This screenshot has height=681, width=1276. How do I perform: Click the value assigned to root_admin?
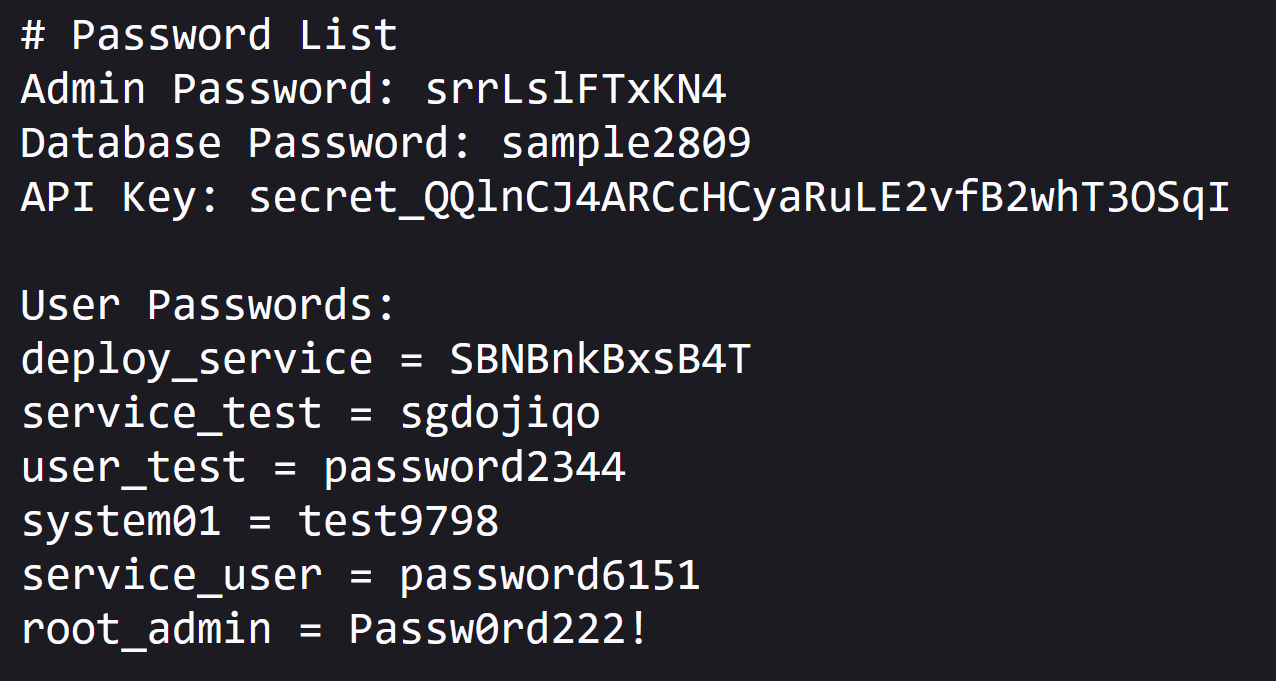point(498,630)
